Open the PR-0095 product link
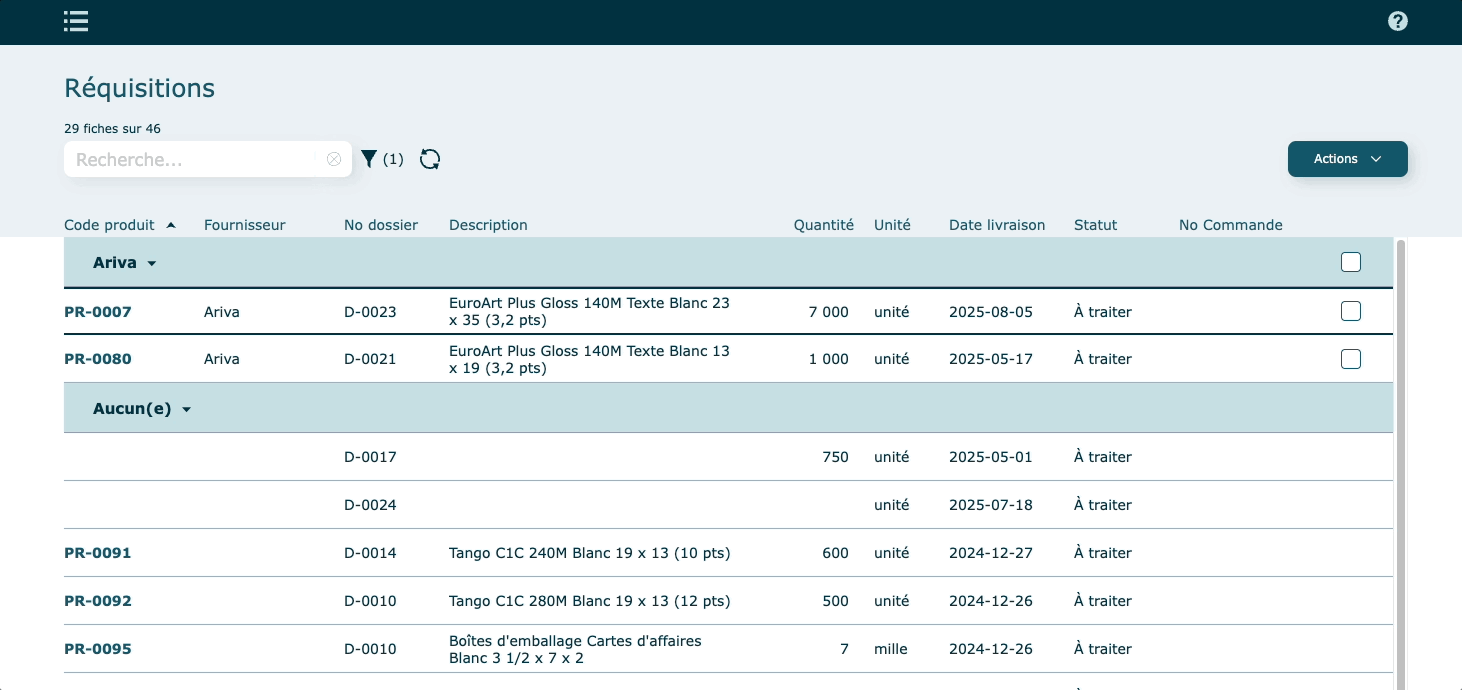The width and height of the screenshot is (1462, 690). pos(97,649)
